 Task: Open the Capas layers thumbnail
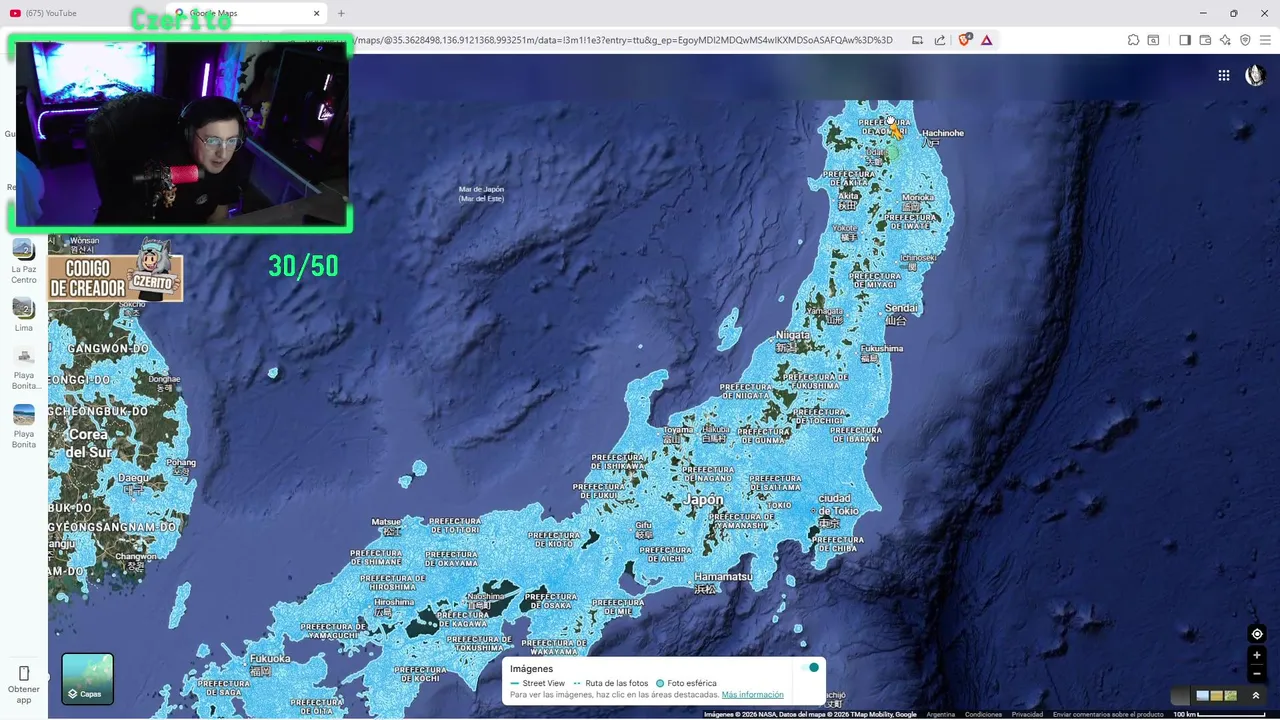[88, 679]
